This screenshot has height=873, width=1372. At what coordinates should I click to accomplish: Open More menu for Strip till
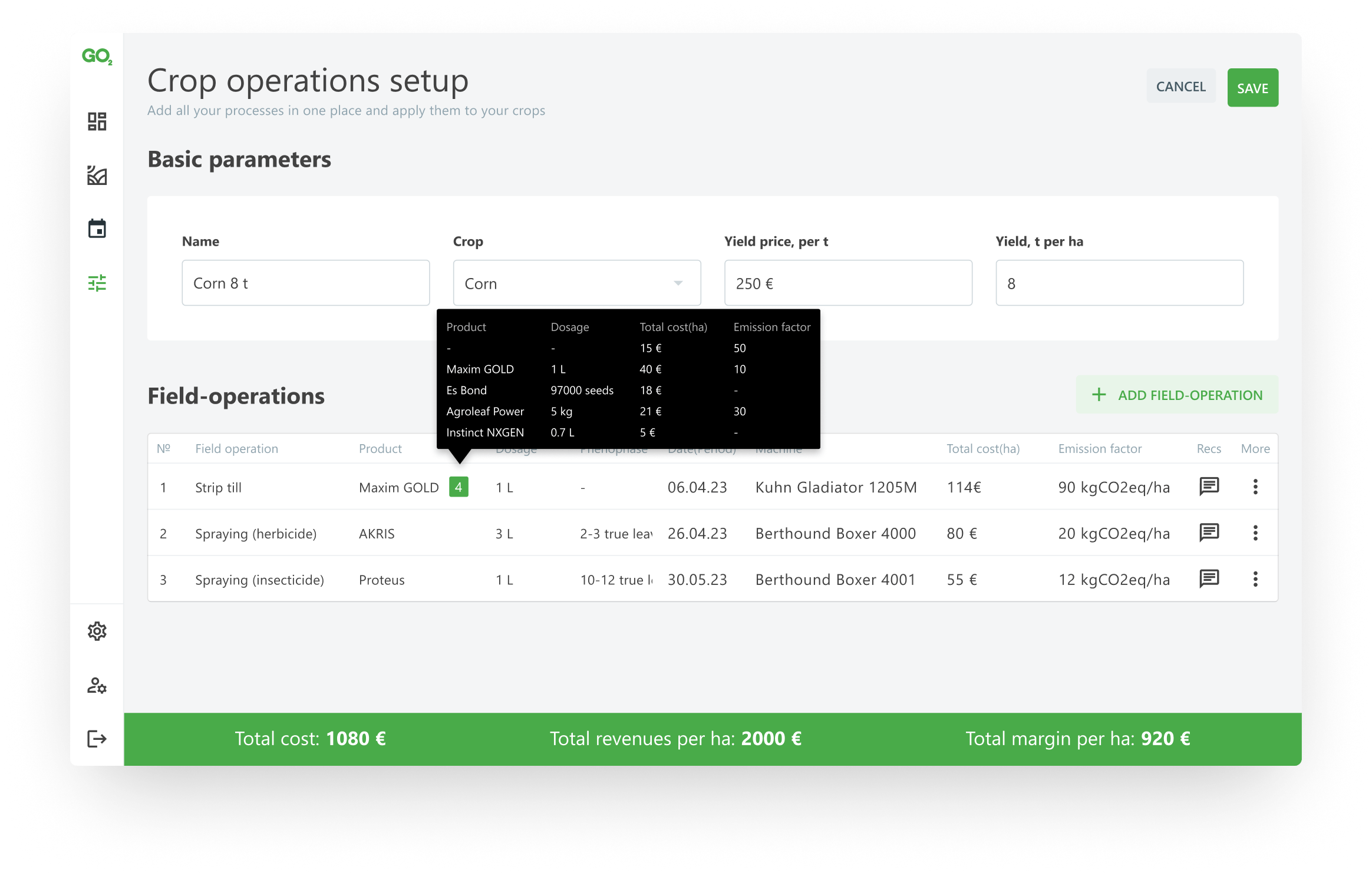(1255, 487)
